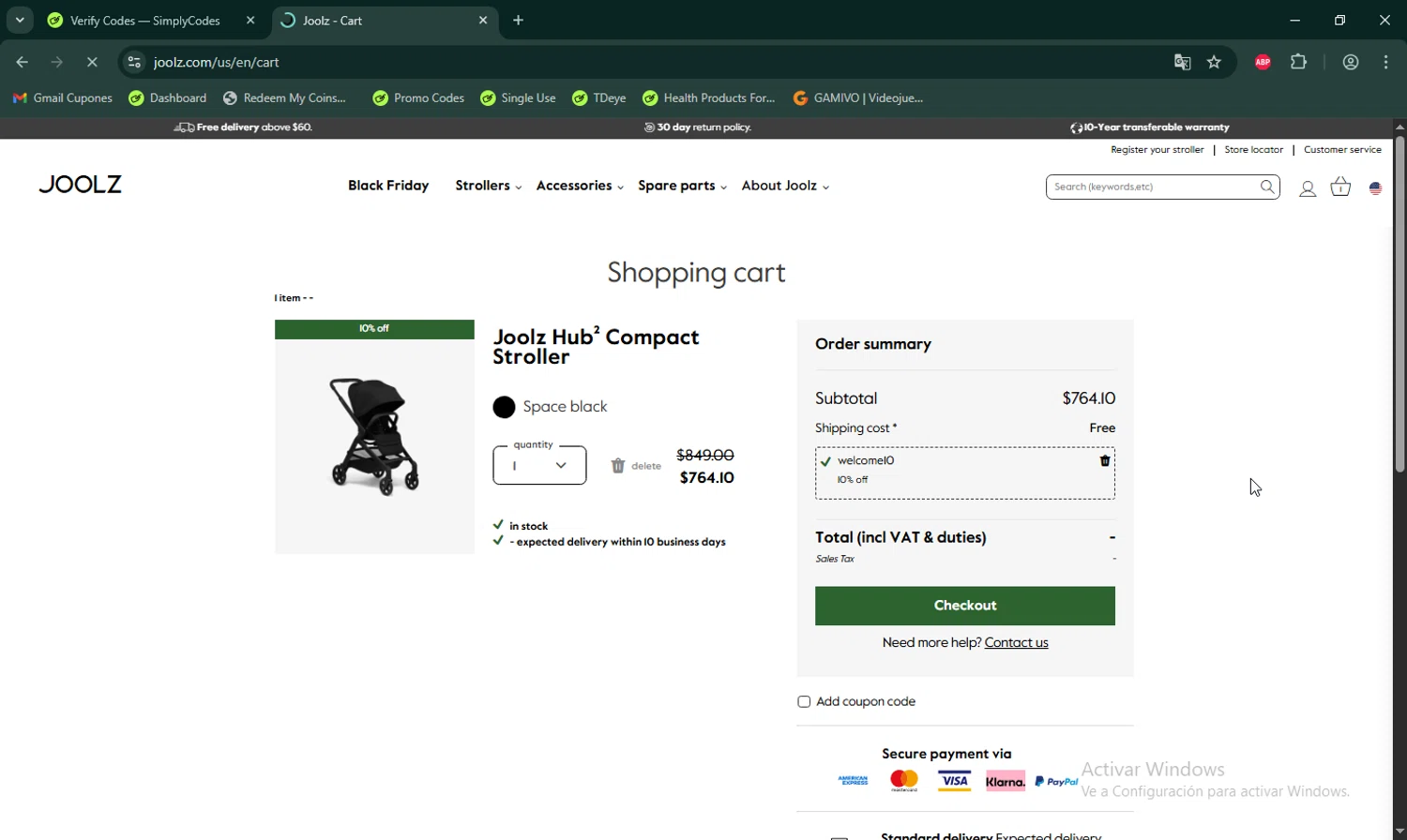Open the Single Use bookmark

[518, 98]
